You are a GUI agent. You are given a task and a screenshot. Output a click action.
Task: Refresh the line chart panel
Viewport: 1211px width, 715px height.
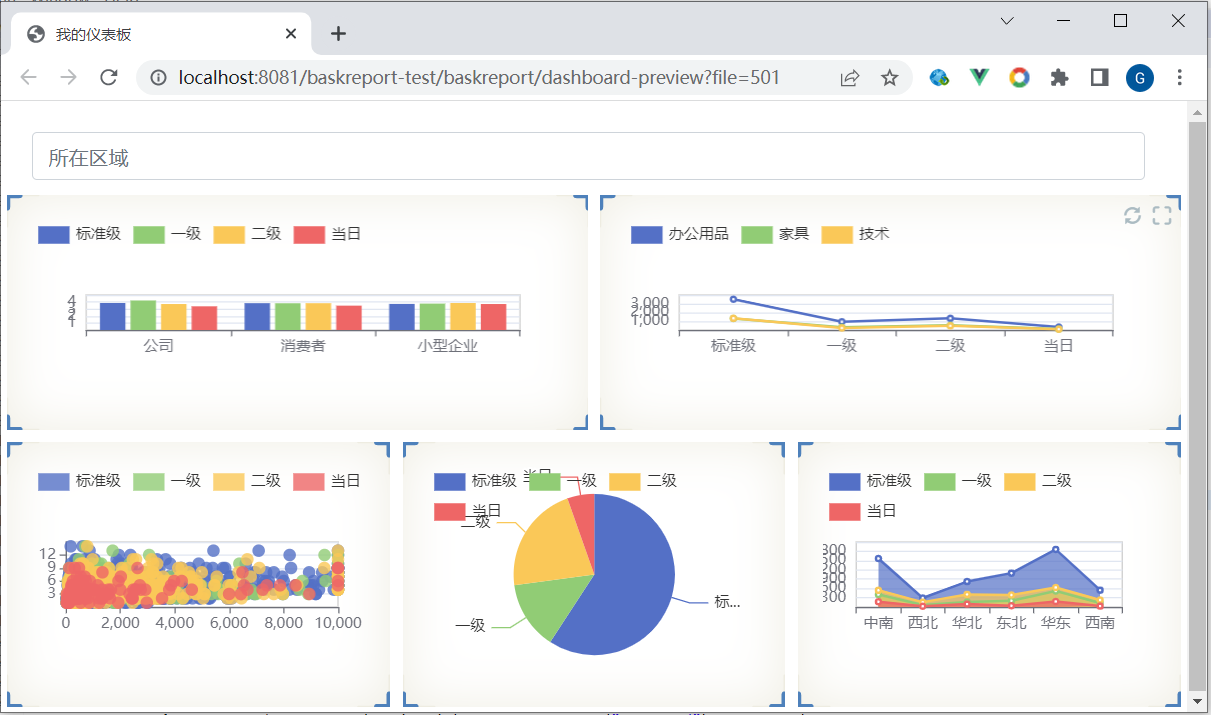point(1132,215)
